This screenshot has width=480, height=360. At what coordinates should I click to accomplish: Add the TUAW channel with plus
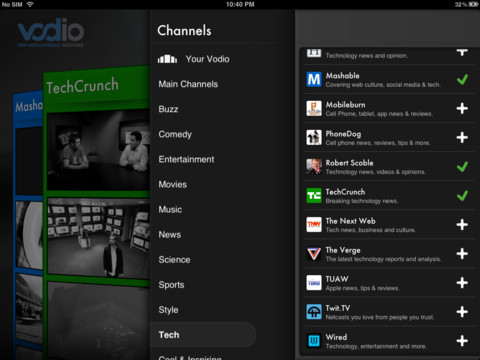coord(462,283)
